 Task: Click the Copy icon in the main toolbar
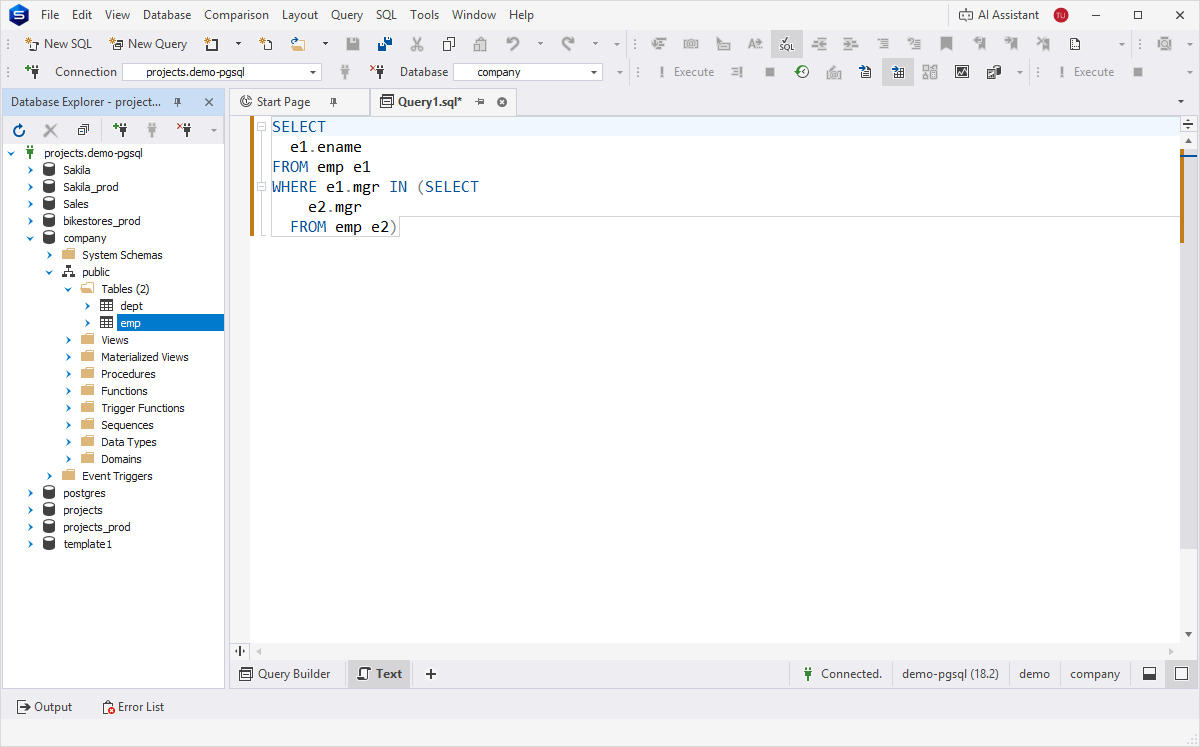[x=448, y=44]
